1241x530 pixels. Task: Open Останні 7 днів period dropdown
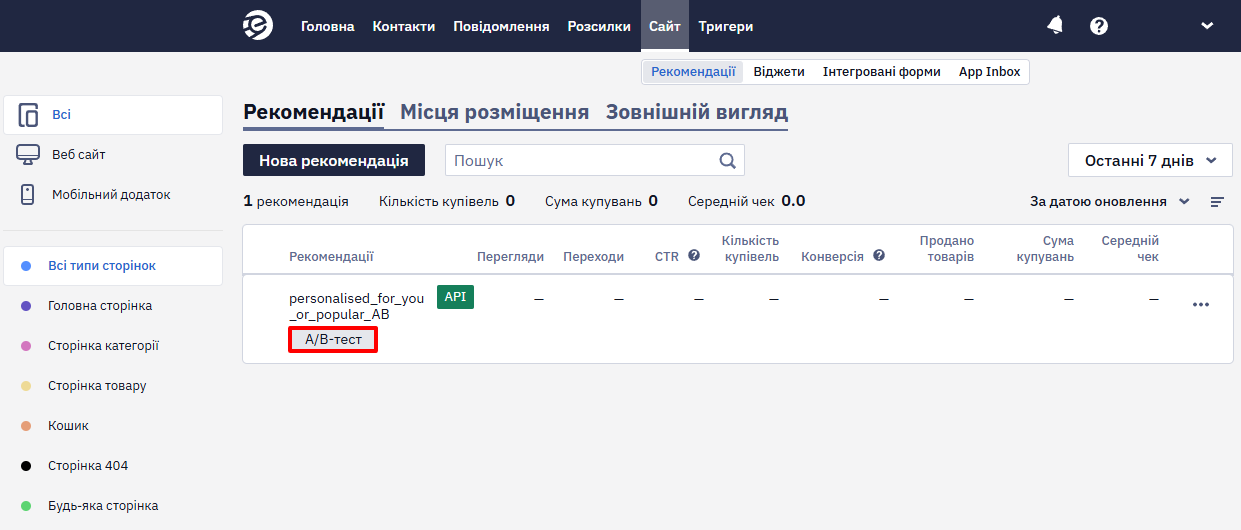[1150, 160]
